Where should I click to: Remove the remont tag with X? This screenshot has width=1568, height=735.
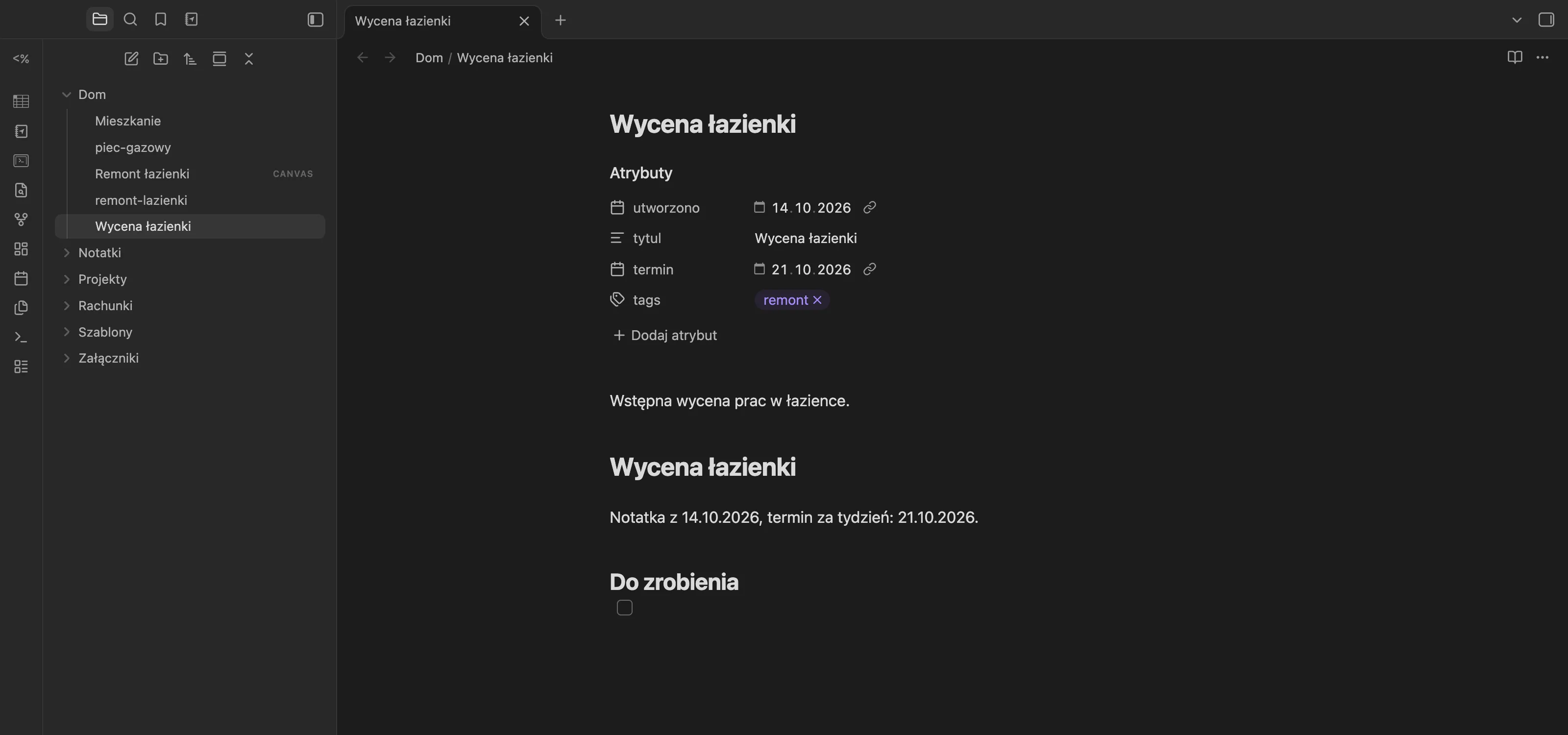coord(817,300)
